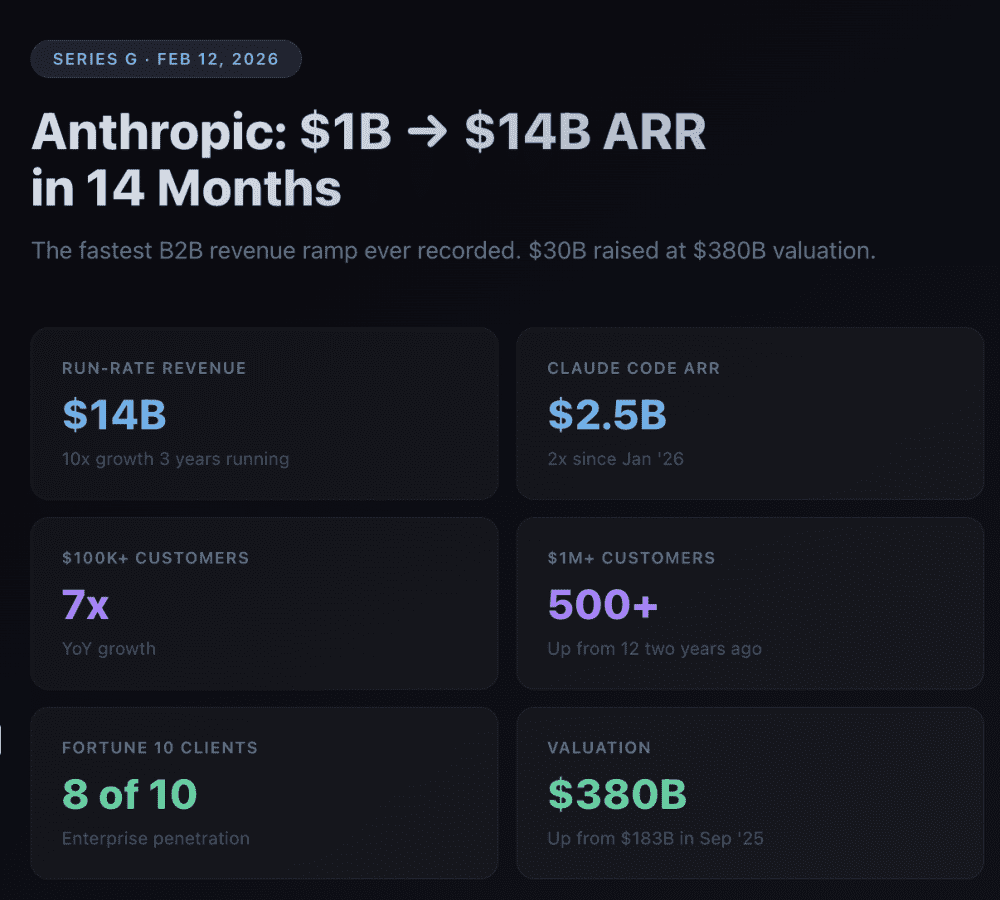Click the green $380B valuation figure
Screen dimensions: 1000x900
click(x=617, y=794)
